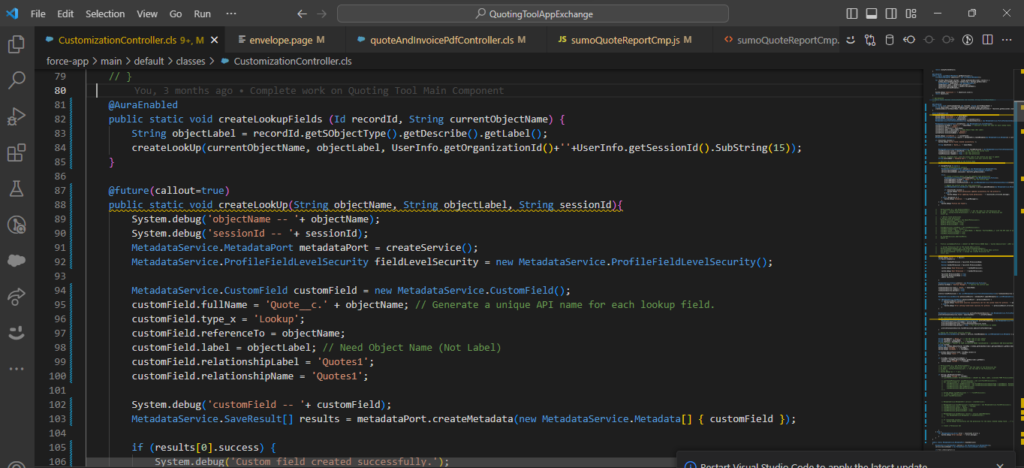The image size is (1024, 468).
Task: Toggle the bottom Panel layout button
Action: click(871, 14)
